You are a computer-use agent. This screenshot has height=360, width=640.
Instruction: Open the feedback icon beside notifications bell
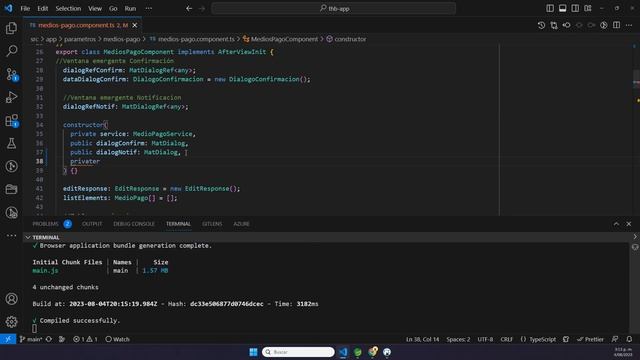tap(615, 339)
